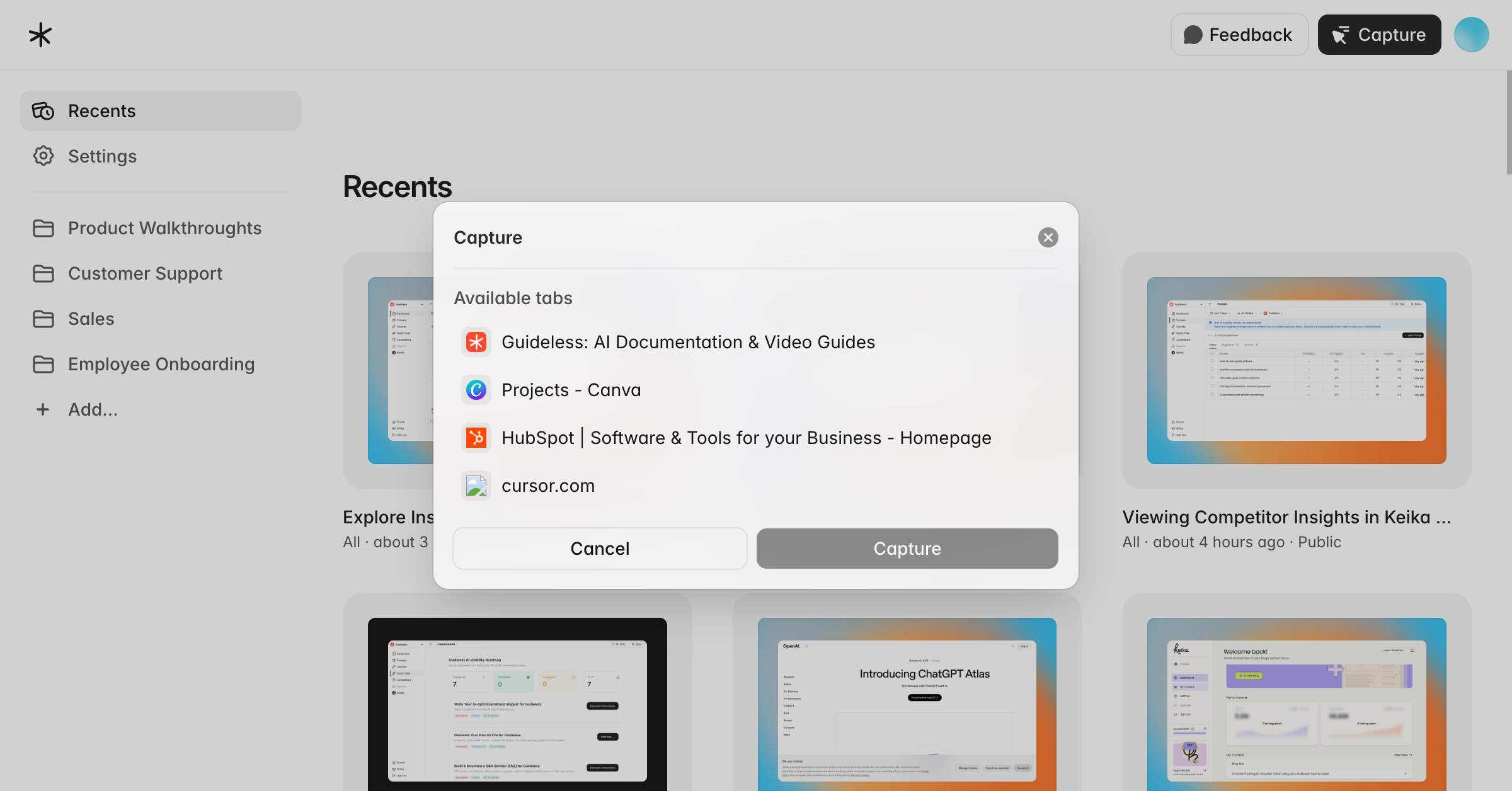The height and width of the screenshot is (791, 1512).
Task: Open Settings via the gear icon
Action: click(43, 156)
